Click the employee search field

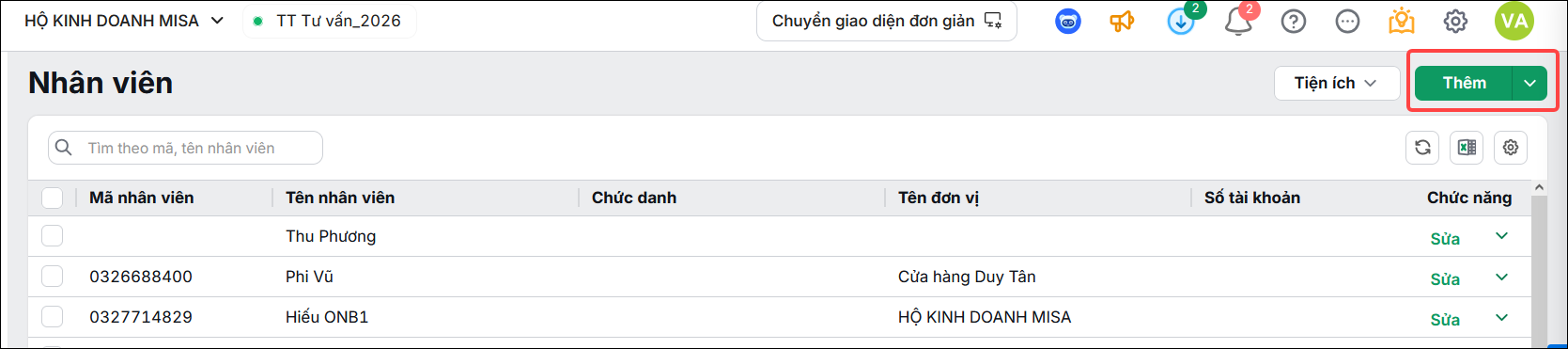click(x=185, y=148)
